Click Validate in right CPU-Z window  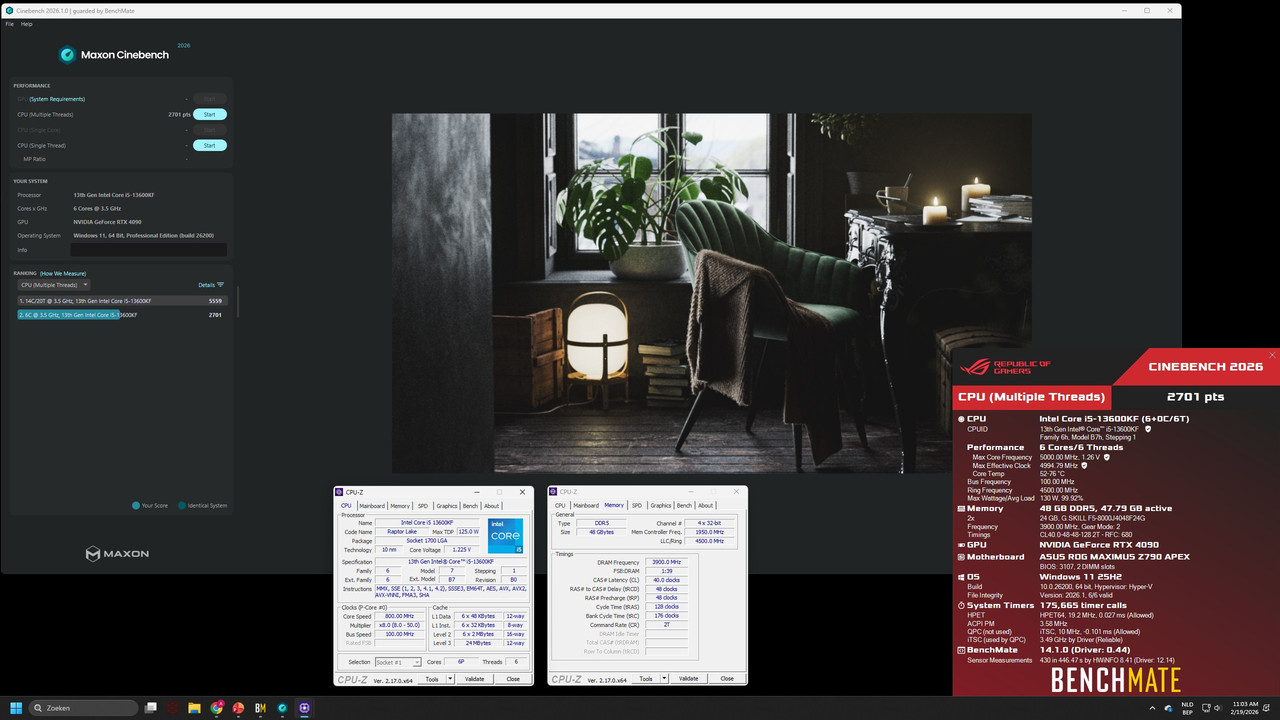coord(689,679)
